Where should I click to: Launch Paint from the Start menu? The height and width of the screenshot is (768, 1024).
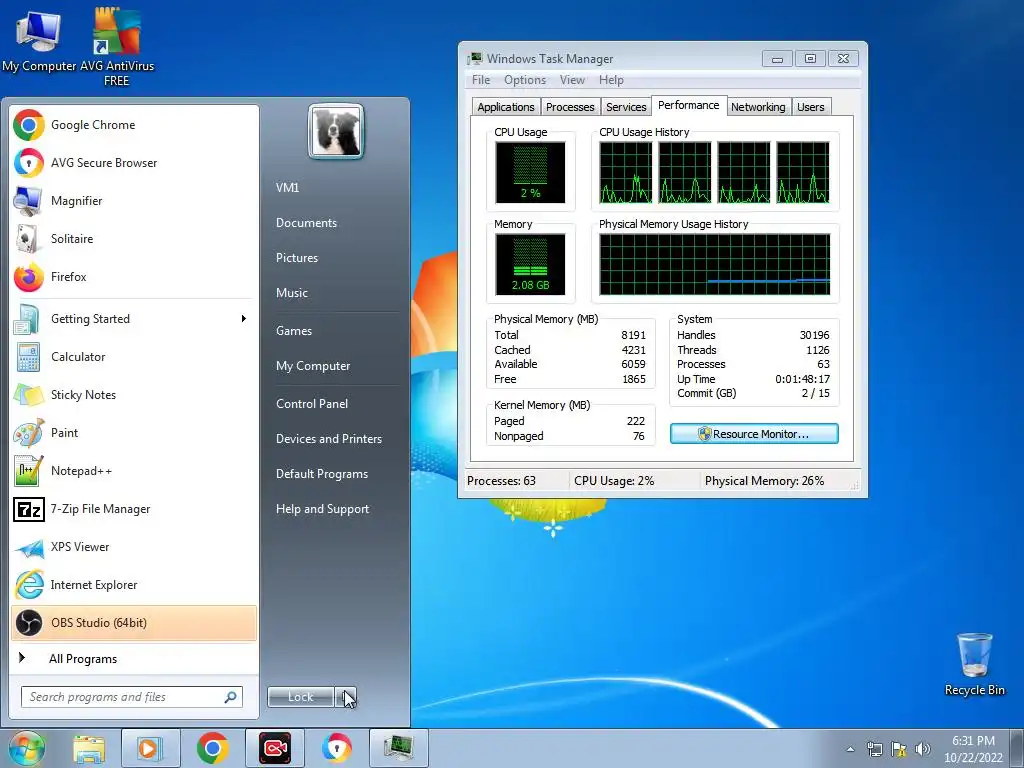click(134, 432)
